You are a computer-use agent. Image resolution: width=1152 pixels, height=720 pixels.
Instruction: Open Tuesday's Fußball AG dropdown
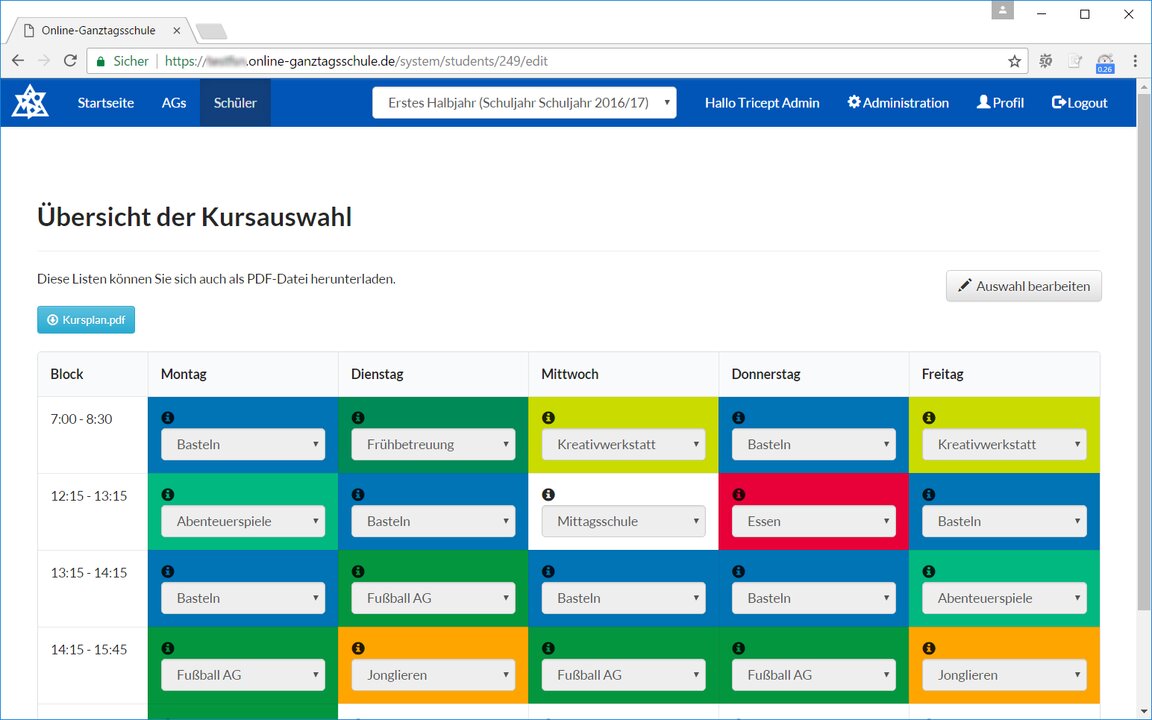[x=432, y=597]
